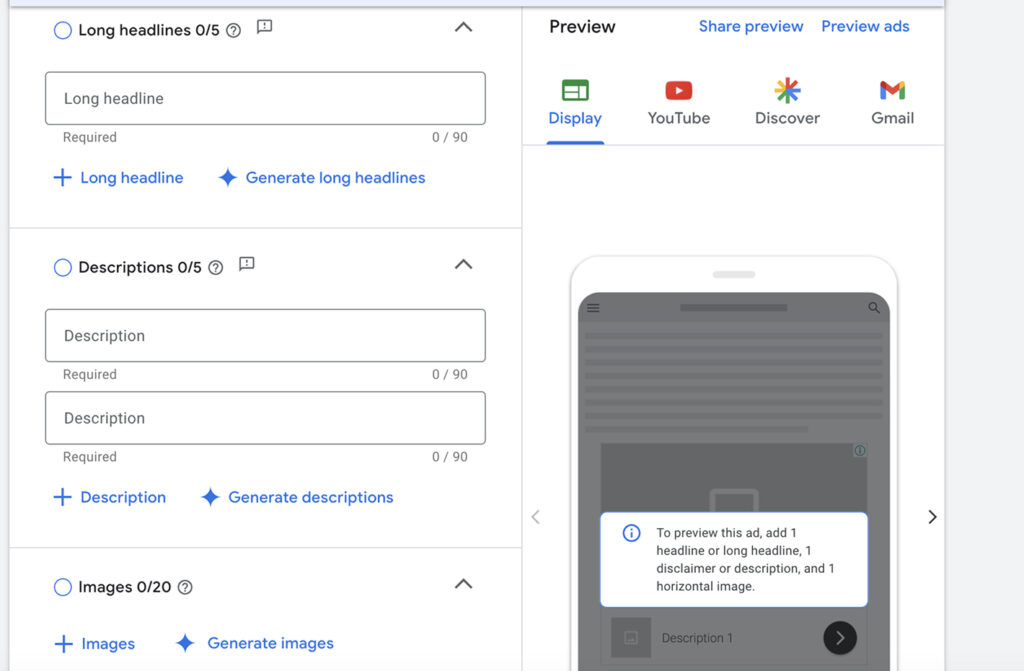Select the Descriptions status circle
Screen dimensions: 1024x671
62,267
